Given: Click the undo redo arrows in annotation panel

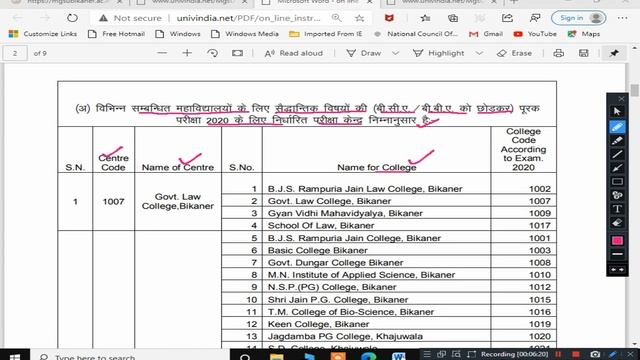Looking at the screenshot, I should tap(617, 270).
